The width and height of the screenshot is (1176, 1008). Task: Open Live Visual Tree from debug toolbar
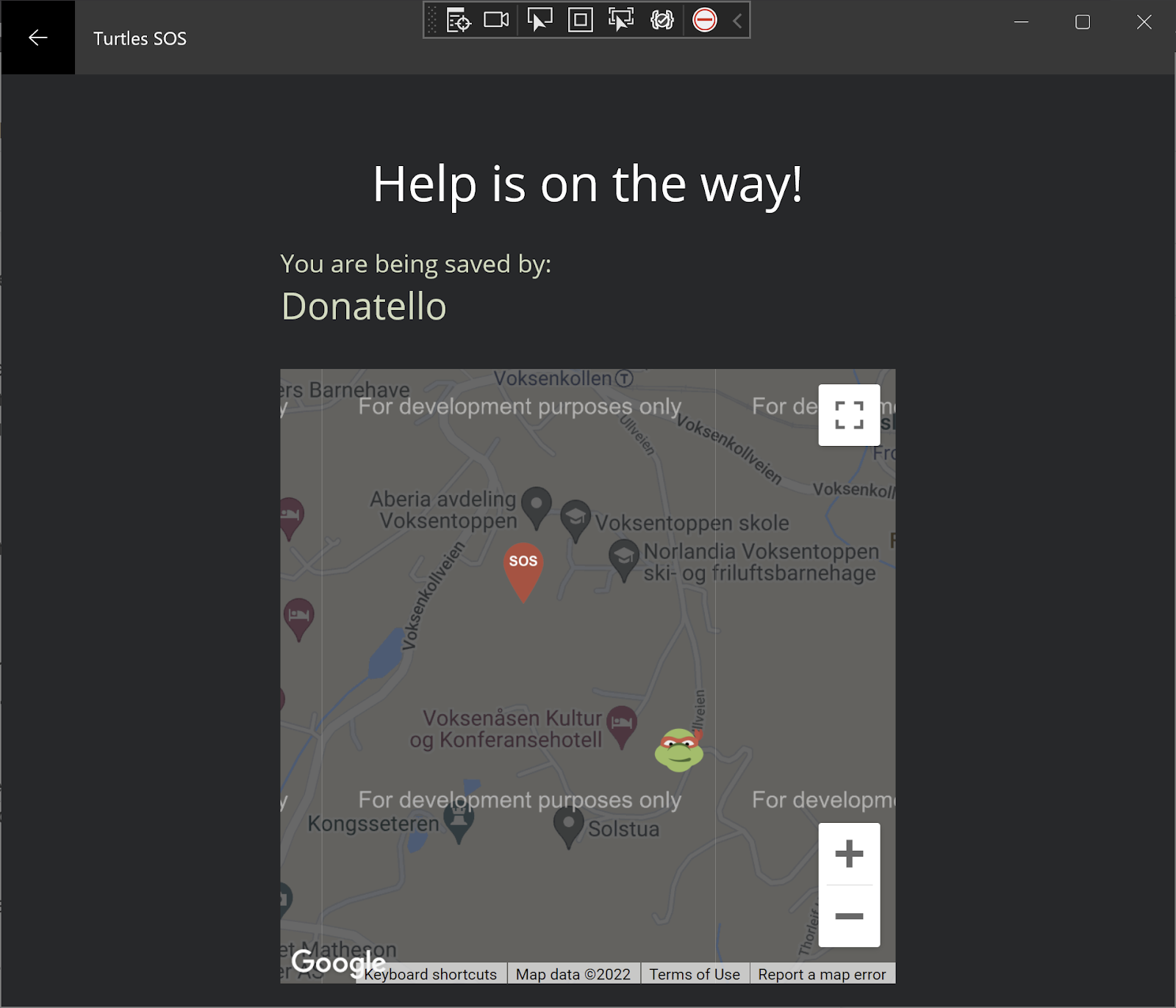point(459,21)
